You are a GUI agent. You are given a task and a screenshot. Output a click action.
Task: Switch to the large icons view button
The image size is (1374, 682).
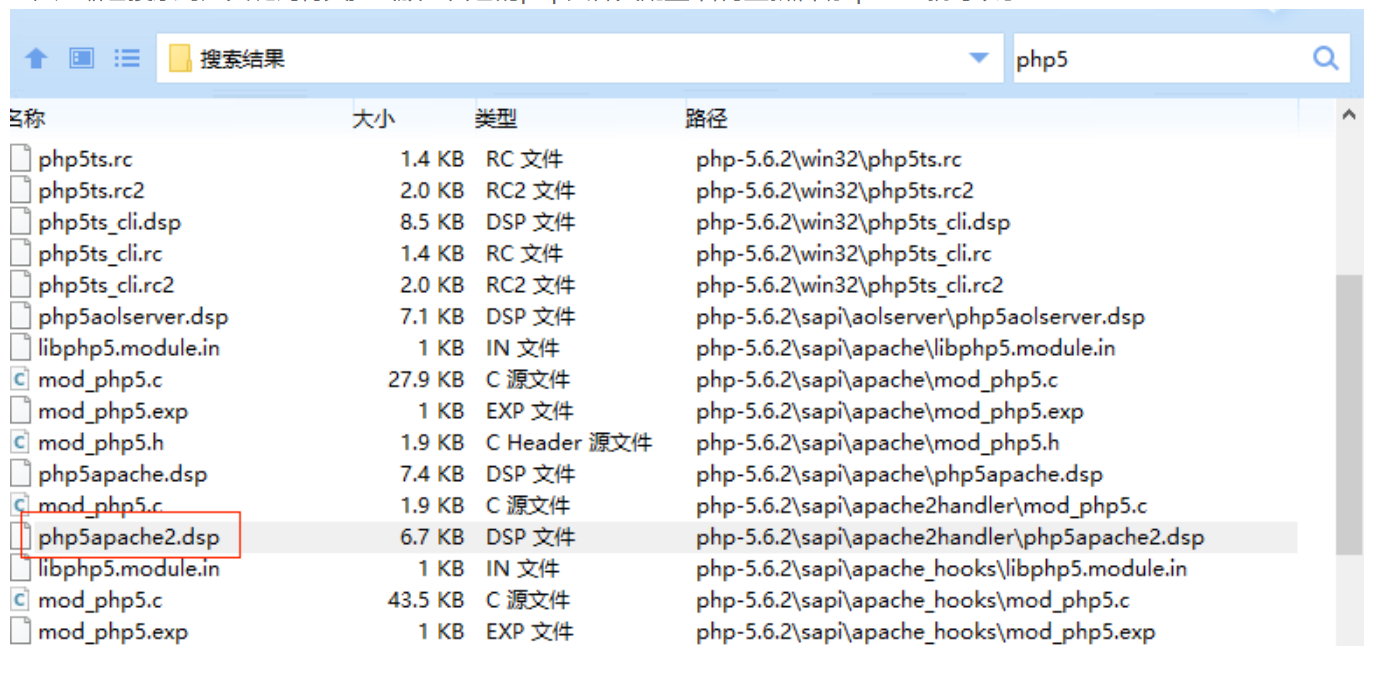coord(81,59)
